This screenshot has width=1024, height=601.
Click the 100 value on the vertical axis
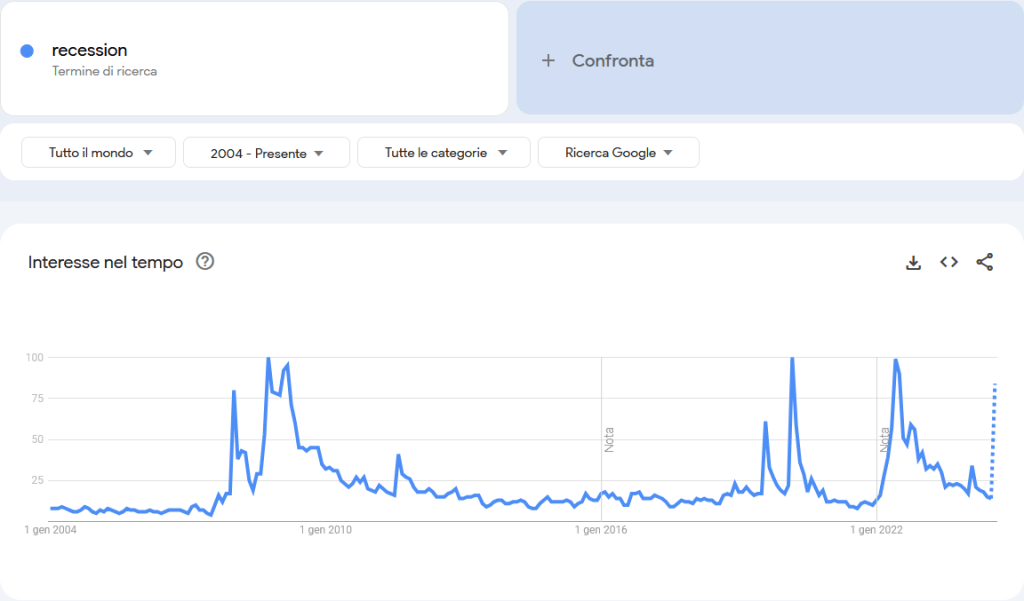tap(34, 357)
